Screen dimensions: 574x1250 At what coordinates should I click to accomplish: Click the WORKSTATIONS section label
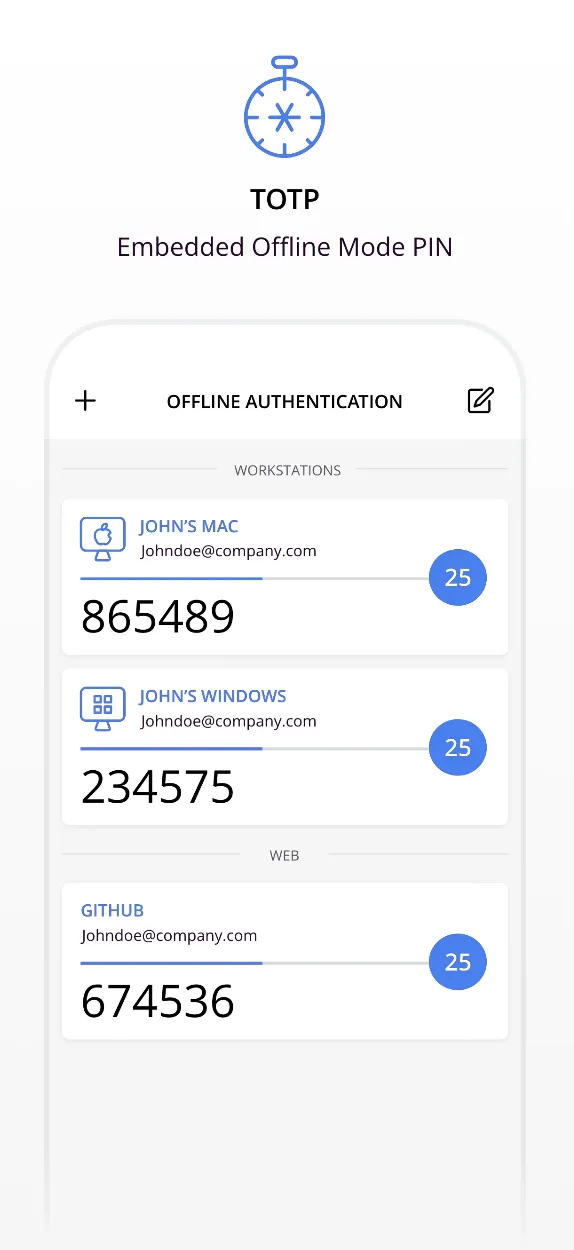pos(288,470)
